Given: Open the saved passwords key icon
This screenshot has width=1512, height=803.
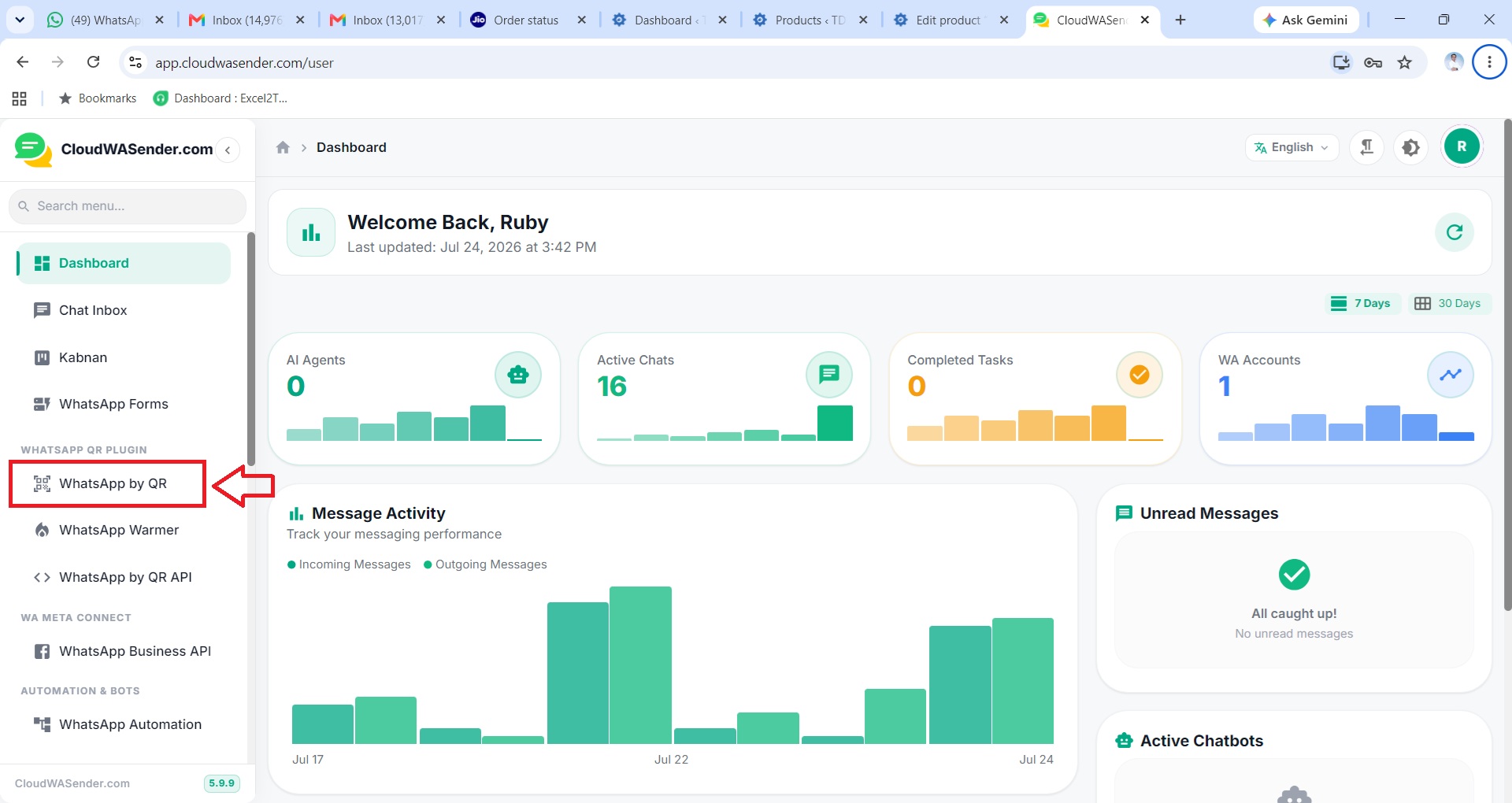Looking at the screenshot, I should (x=1373, y=62).
